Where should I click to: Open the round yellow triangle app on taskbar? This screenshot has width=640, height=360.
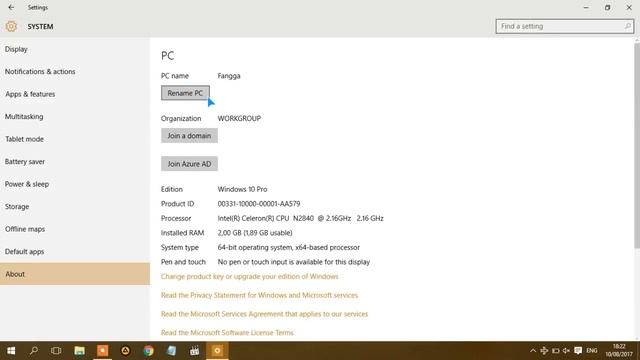[125, 351]
